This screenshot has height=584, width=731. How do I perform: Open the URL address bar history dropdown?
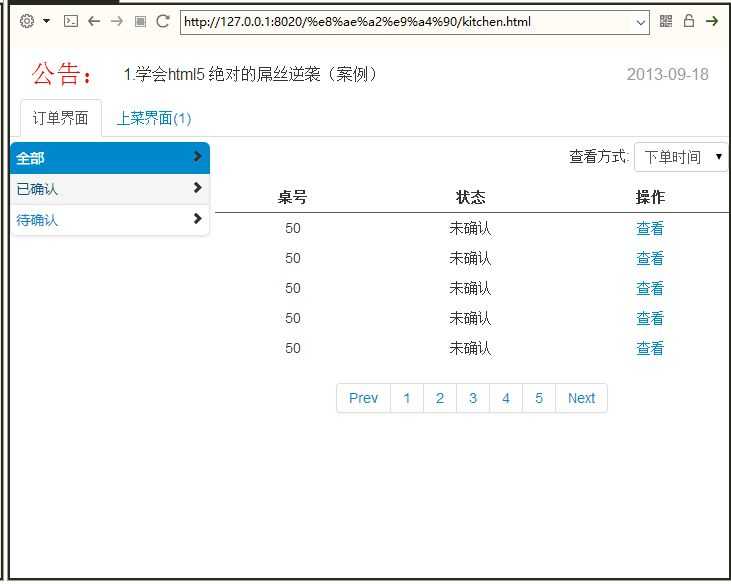(641, 22)
